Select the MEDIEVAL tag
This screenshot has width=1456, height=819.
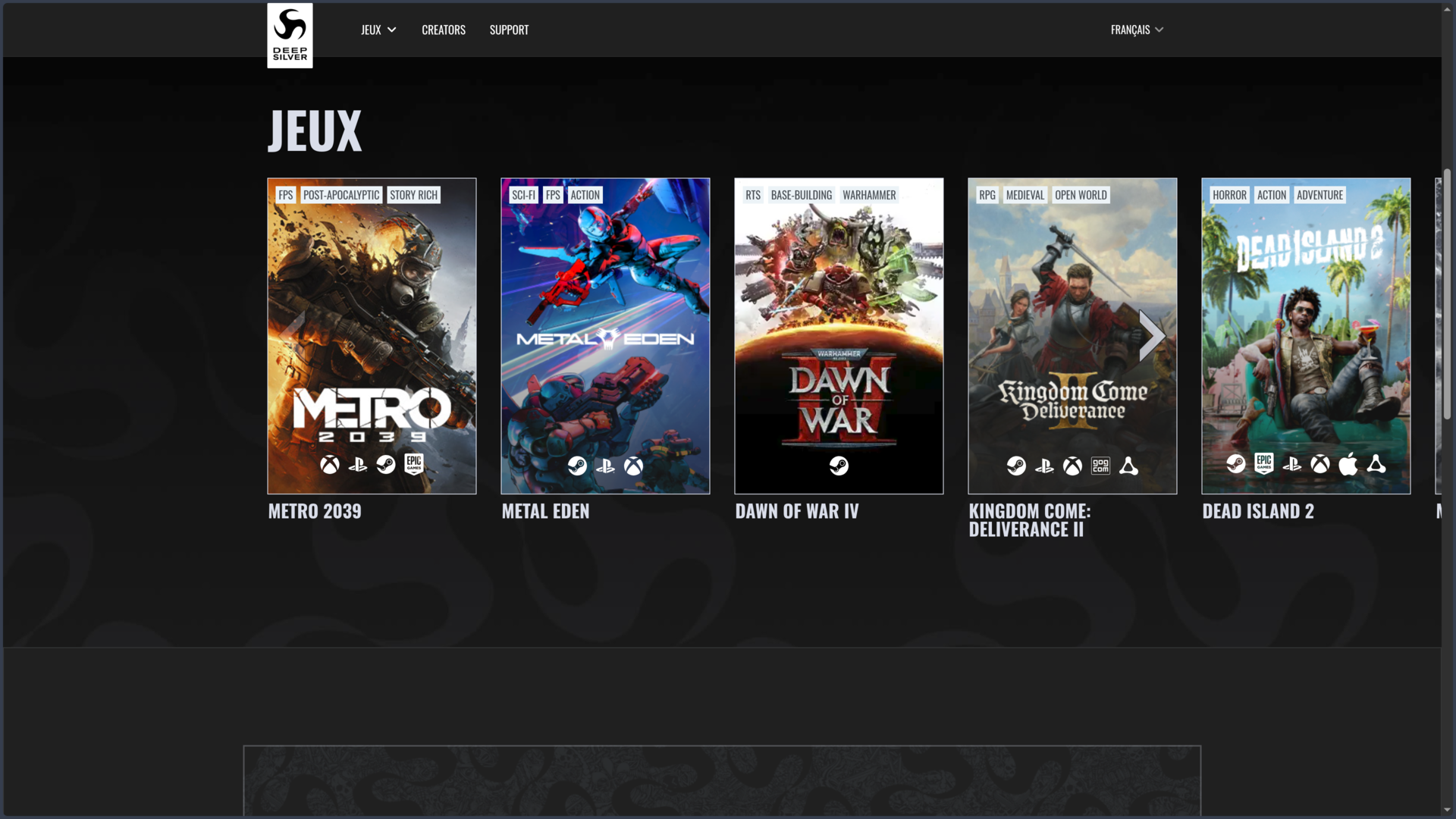(x=1025, y=195)
